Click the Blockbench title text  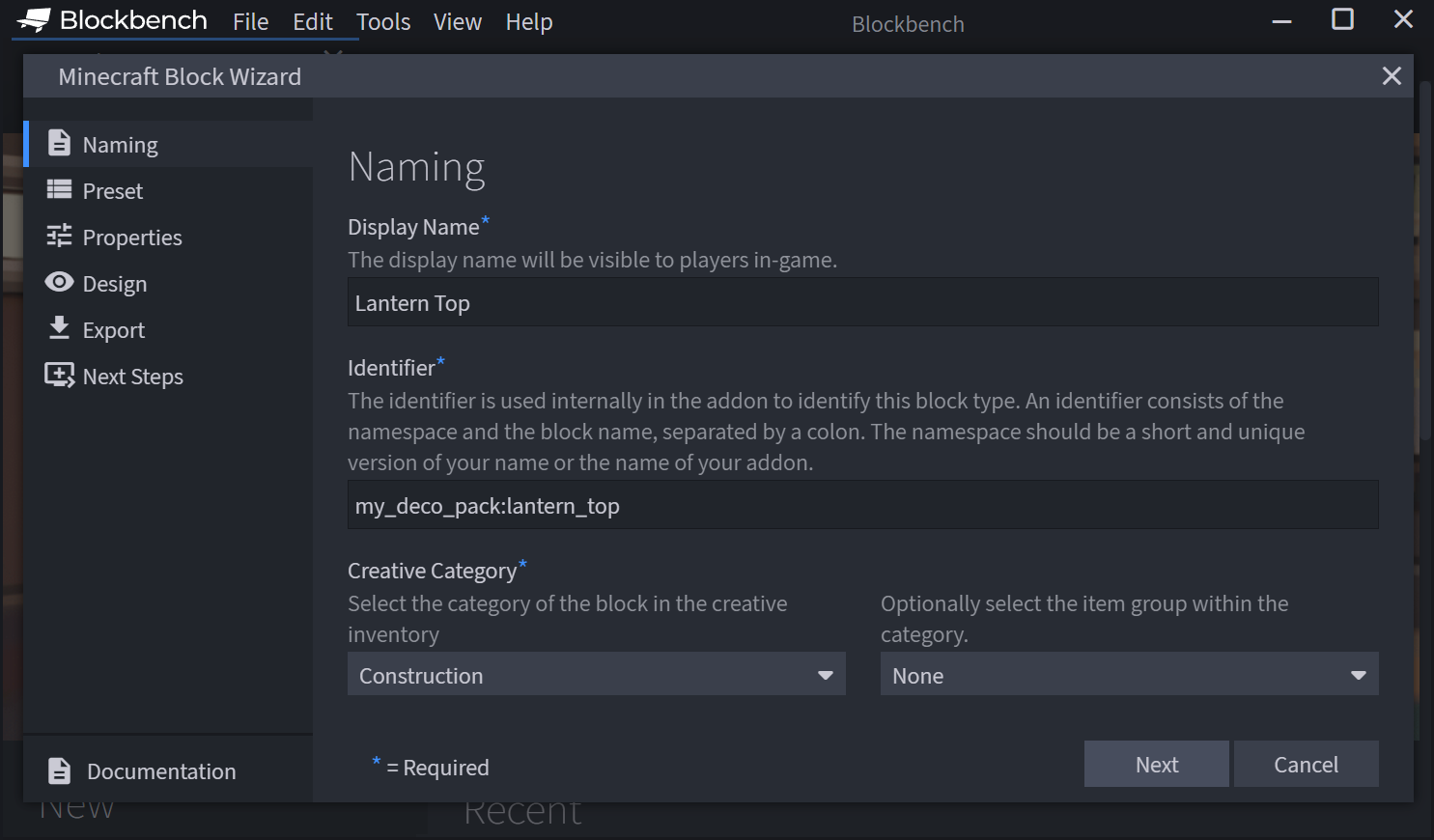click(x=908, y=24)
